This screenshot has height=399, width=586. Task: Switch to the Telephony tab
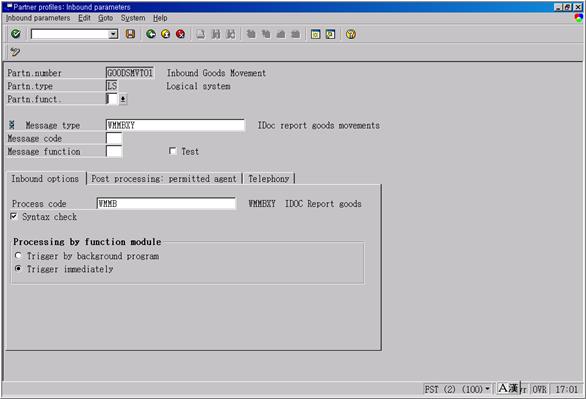(269, 179)
